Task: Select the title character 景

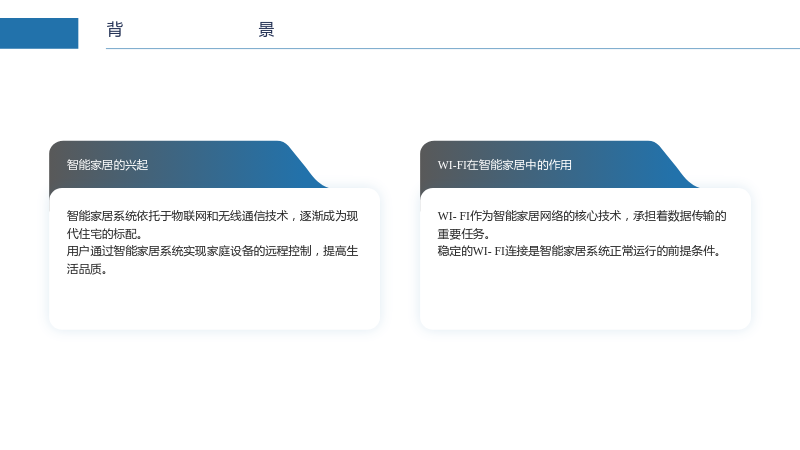Action: pos(266,29)
